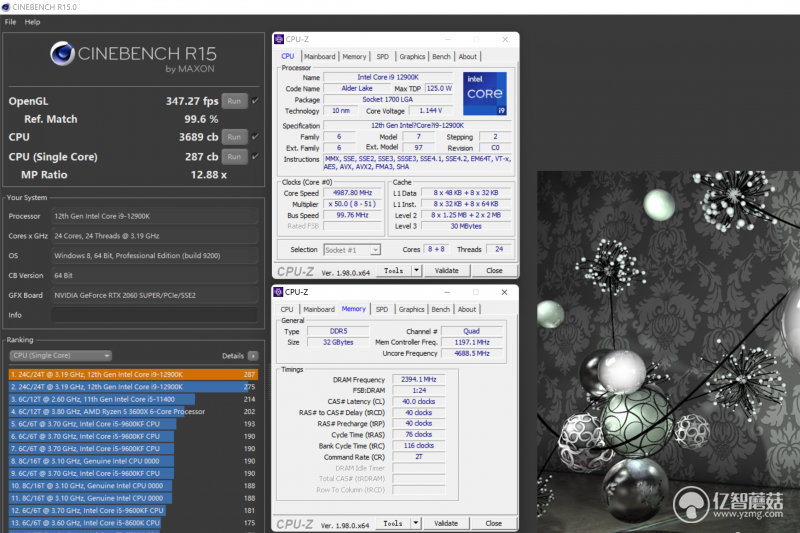
Task: Open Bench tab in upper CPU-Z window
Action: 441,57
